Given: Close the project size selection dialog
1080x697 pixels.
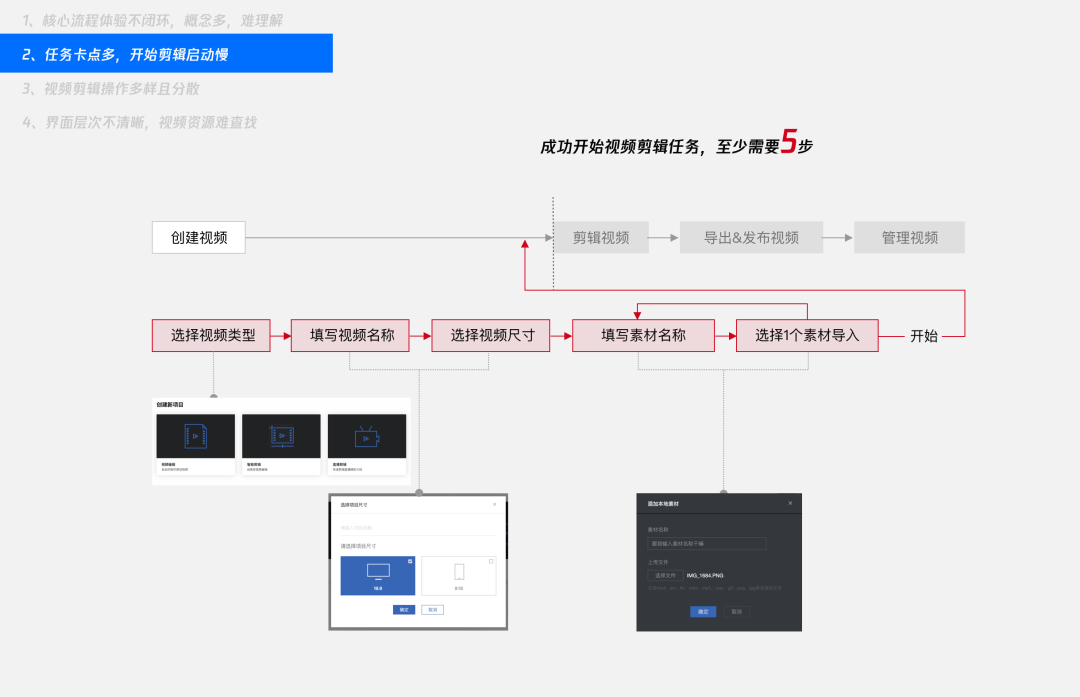Looking at the screenshot, I should pyautogui.click(x=495, y=504).
